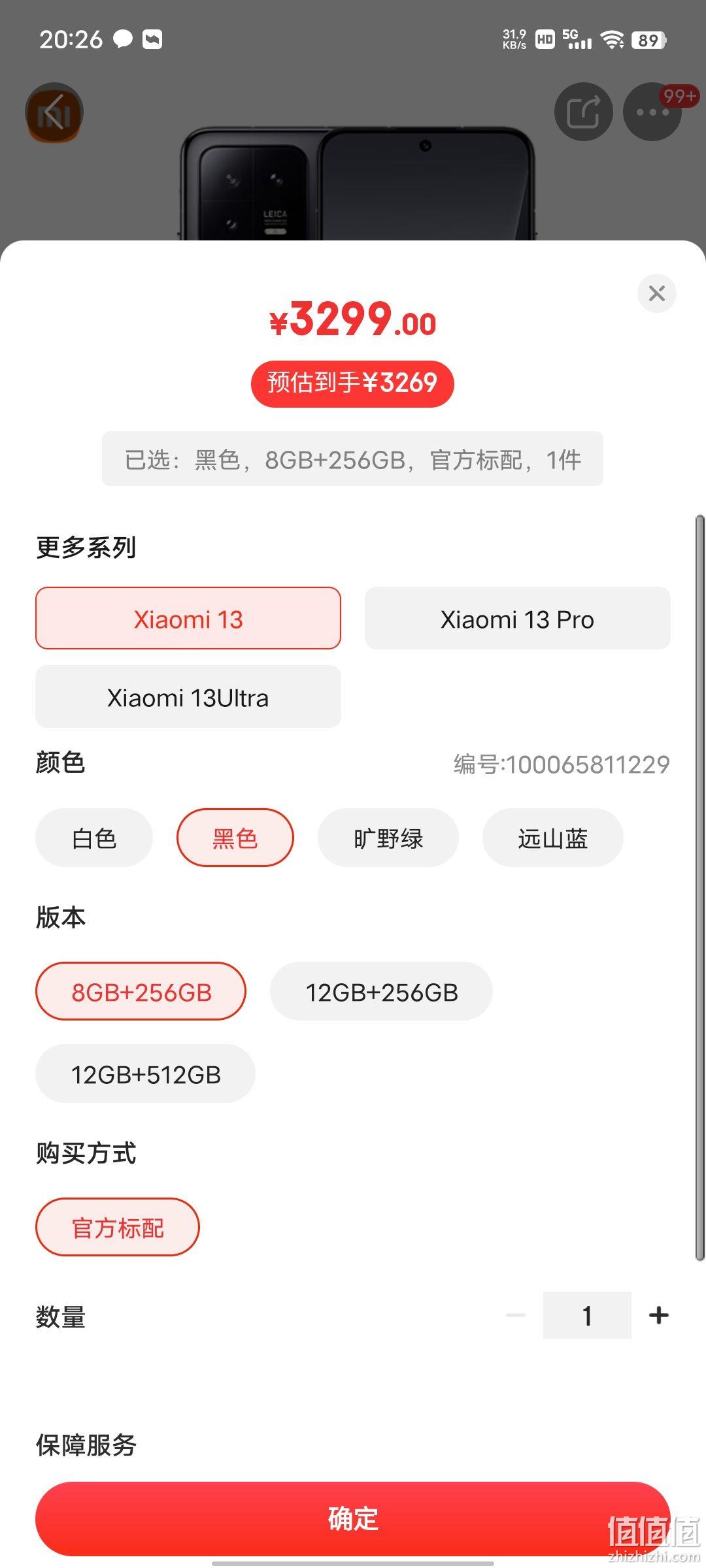Screen dimensions: 706x1568
Task: Choose the 12GB+256GB version
Action: [381, 991]
